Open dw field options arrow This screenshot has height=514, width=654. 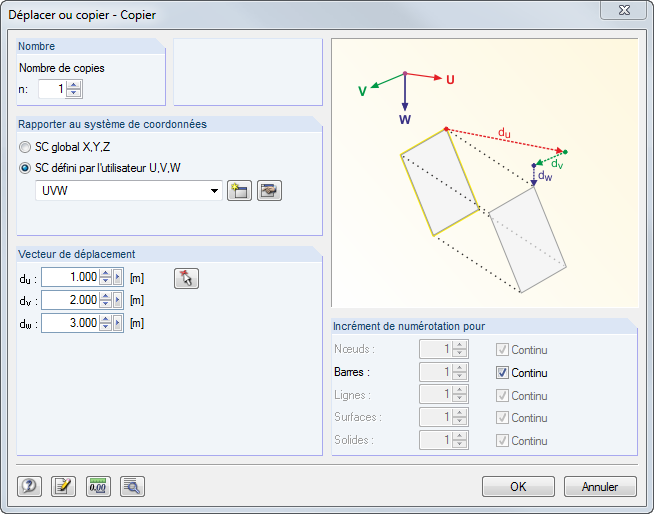coord(117,323)
